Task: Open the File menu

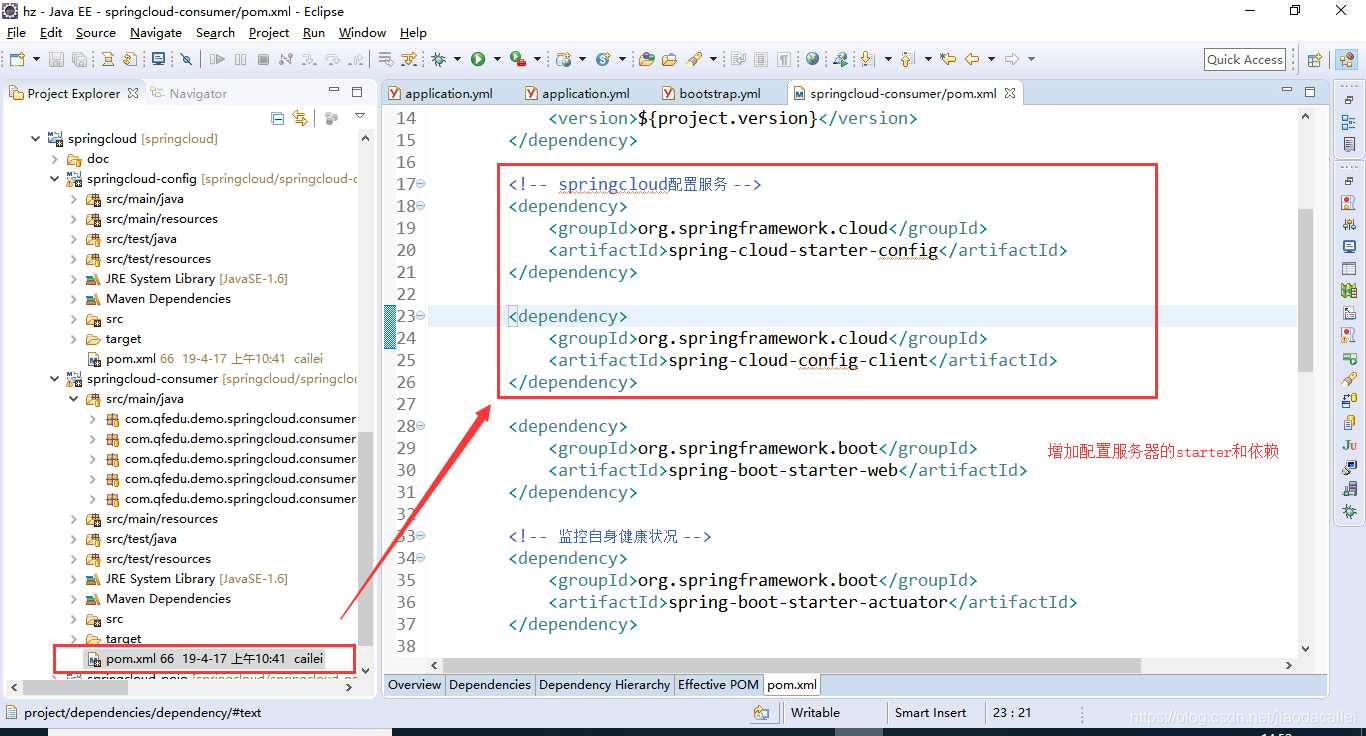Action: click(16, 33)
